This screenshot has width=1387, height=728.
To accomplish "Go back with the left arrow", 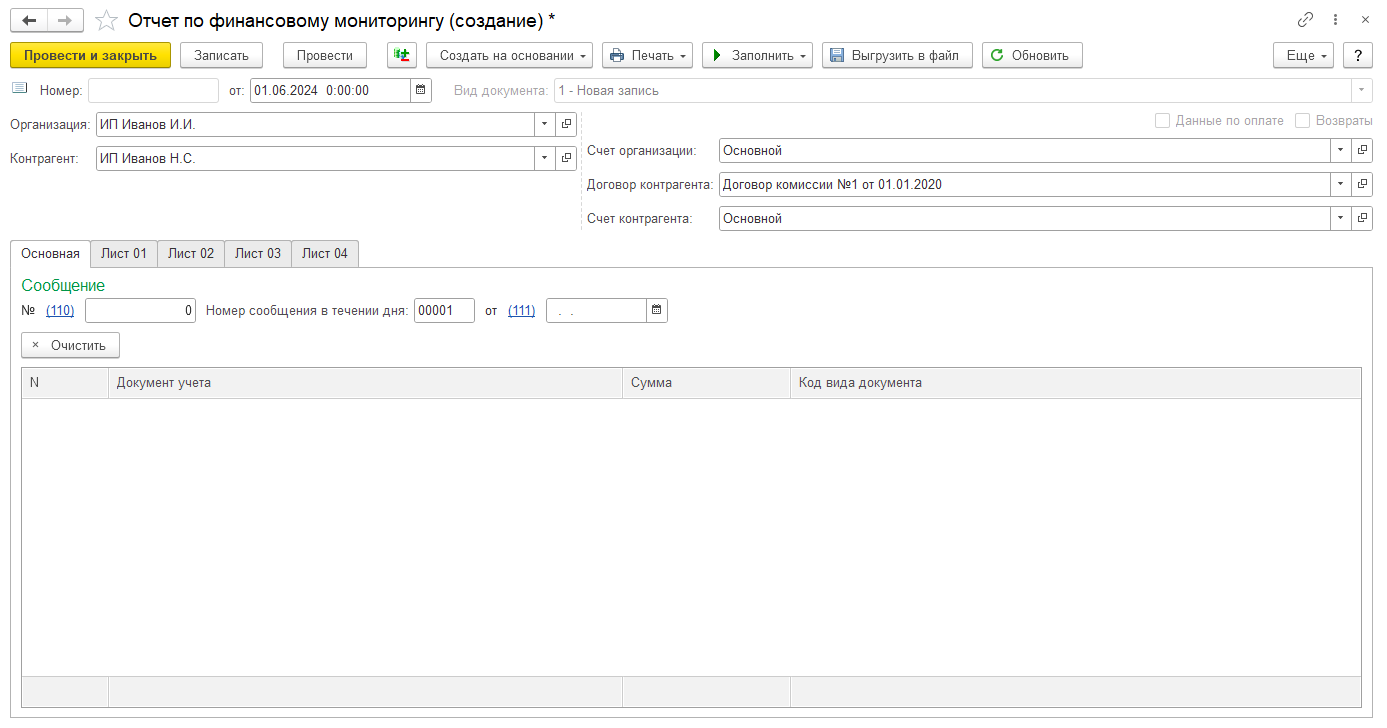I will 29,20.
